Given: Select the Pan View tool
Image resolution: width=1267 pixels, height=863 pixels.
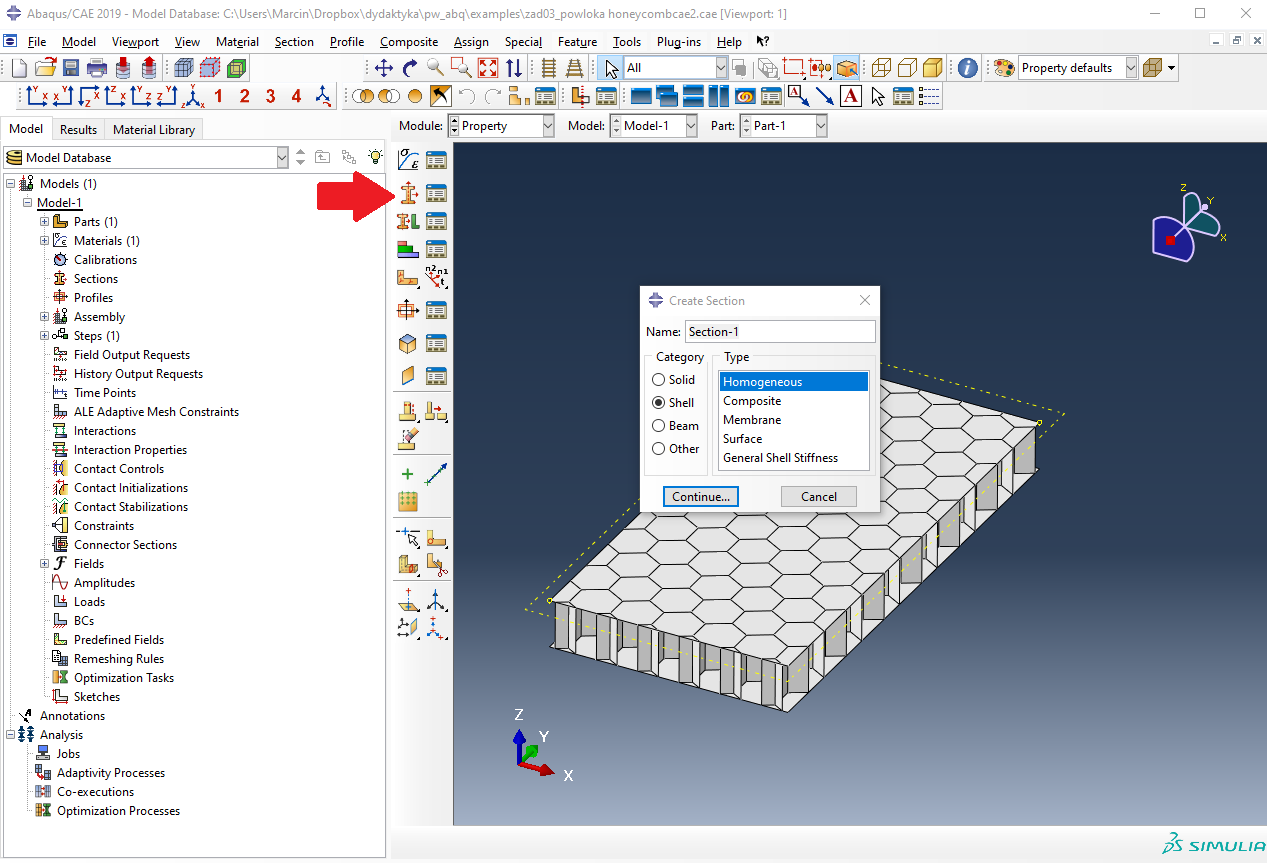Looking at the screenshot, I should 384,68.
